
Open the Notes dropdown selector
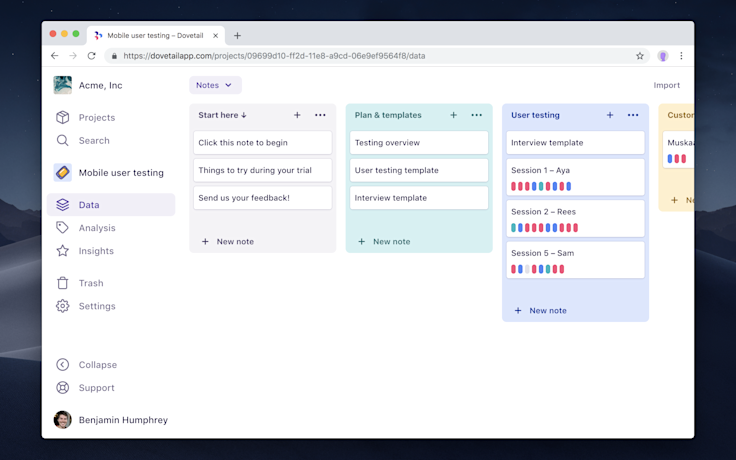(215, 85)
